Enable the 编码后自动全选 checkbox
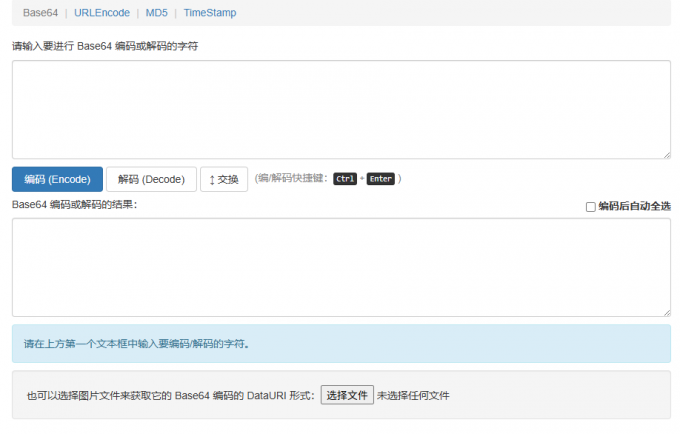 [x=590, y=206]
